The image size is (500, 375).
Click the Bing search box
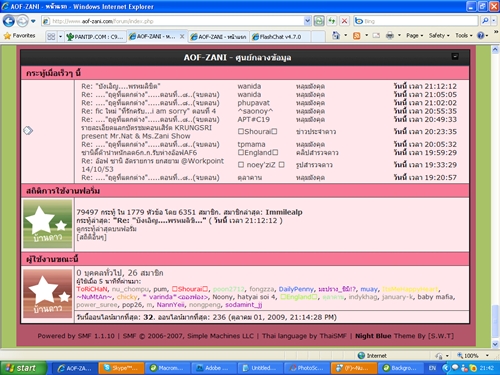point(417,21)
